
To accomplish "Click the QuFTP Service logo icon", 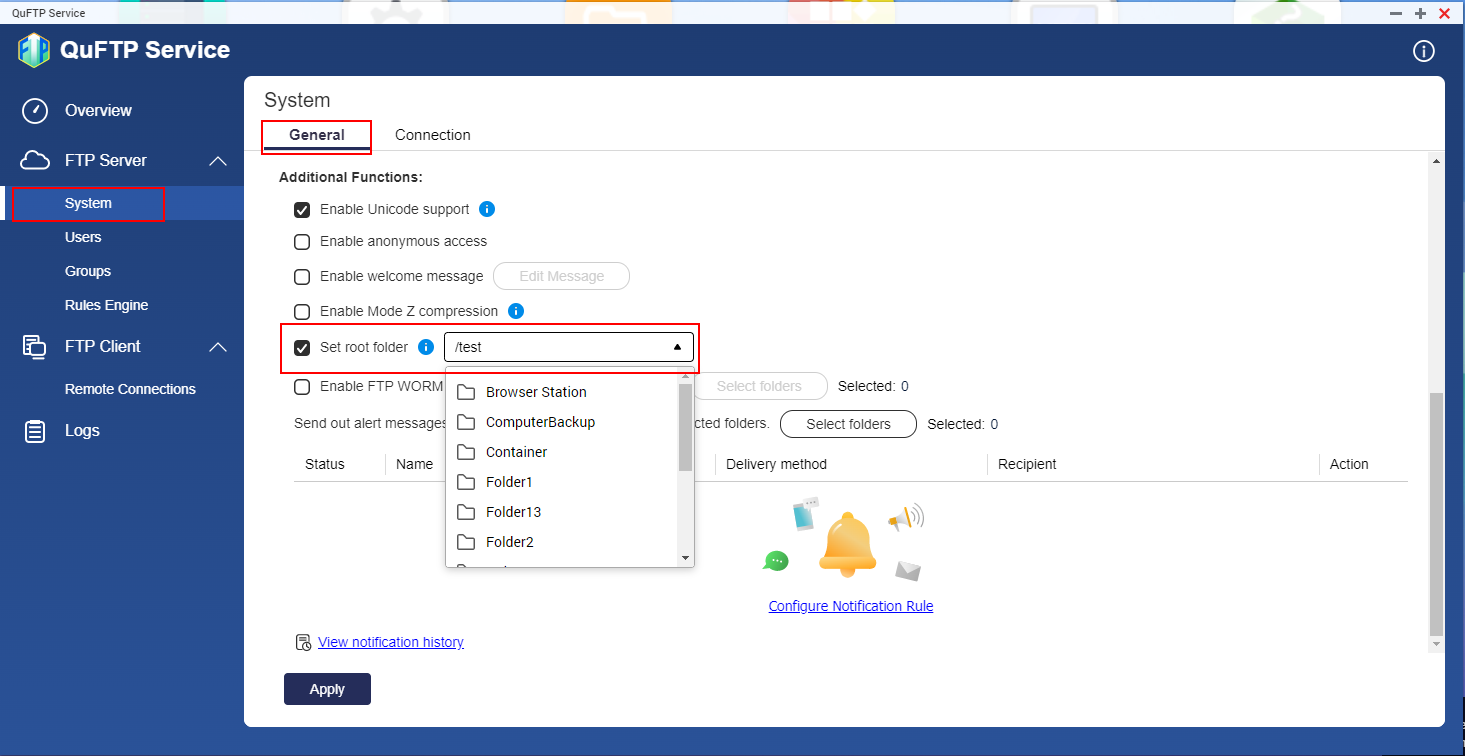I will click(34, 50).
